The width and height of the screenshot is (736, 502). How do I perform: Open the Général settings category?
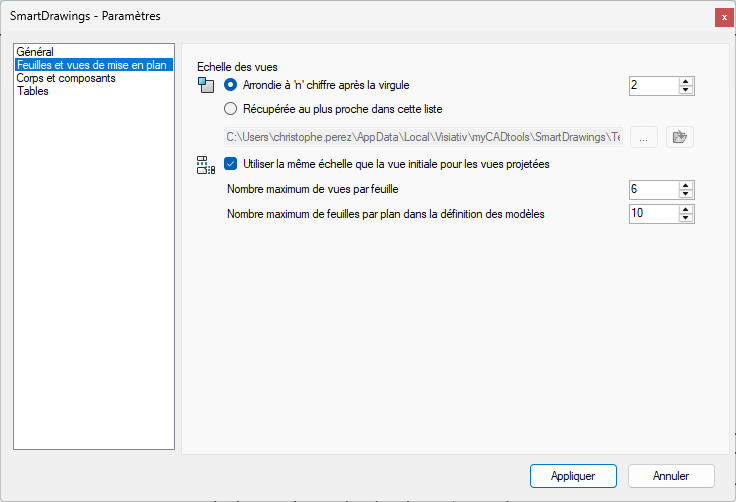35,51
